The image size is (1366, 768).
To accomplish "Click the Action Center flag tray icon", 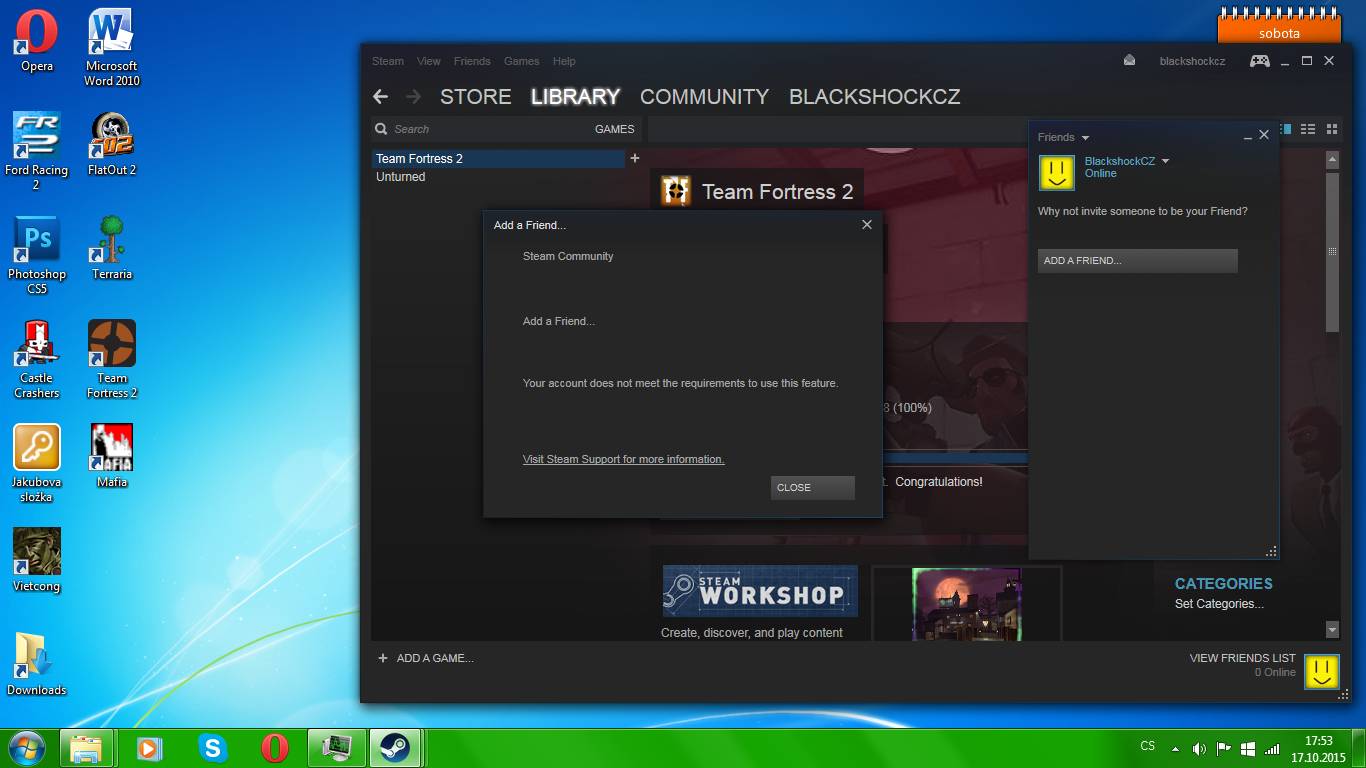I will (1224, 748).
